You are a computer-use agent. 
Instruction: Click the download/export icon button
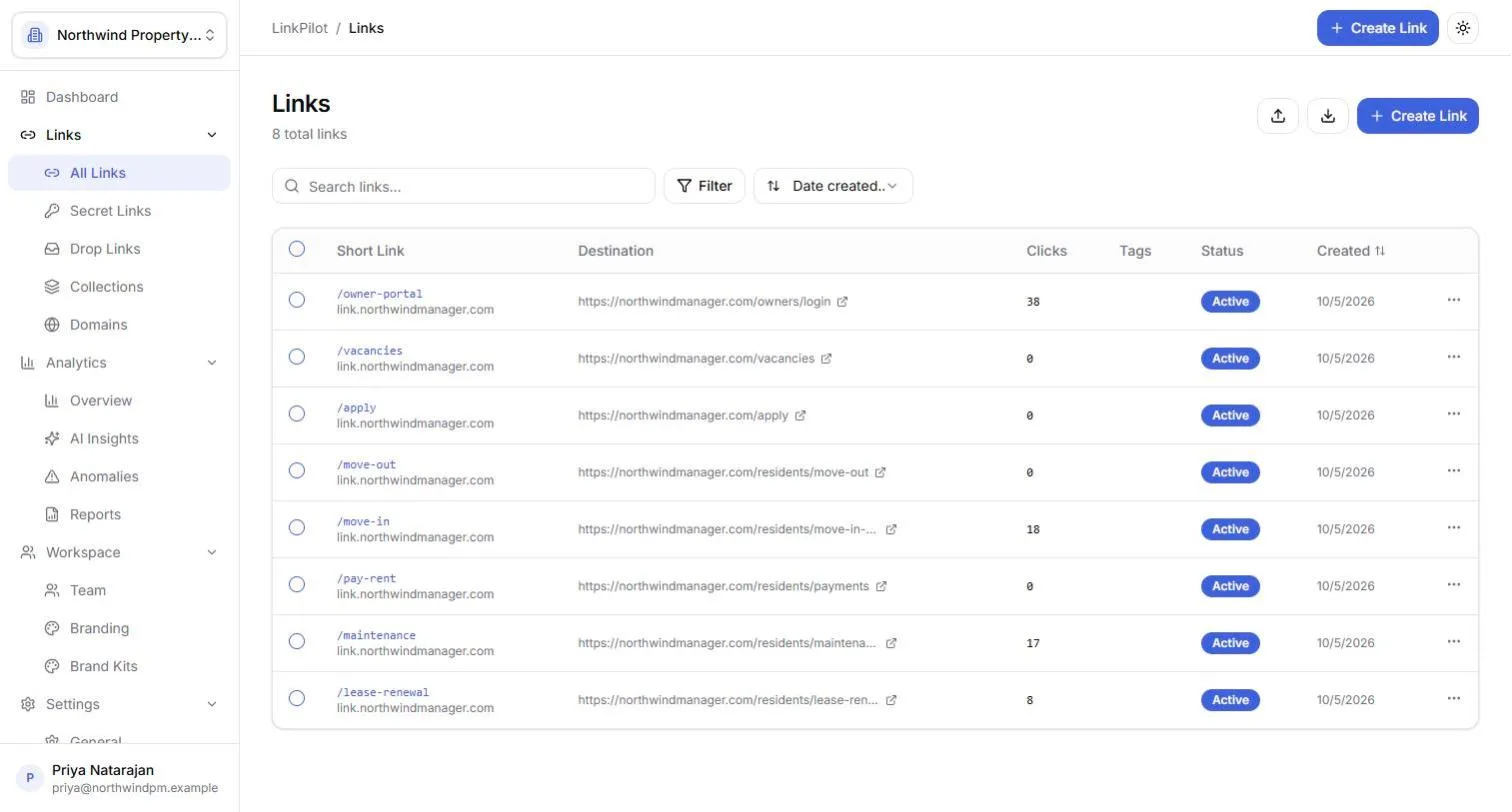click(x=1328, y=116)
